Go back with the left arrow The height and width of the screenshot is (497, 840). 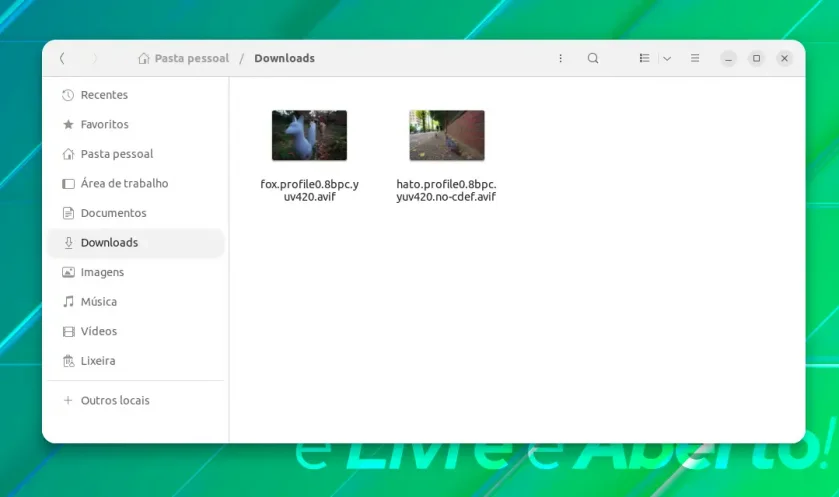pyautogui.click(x=62, y=58)
